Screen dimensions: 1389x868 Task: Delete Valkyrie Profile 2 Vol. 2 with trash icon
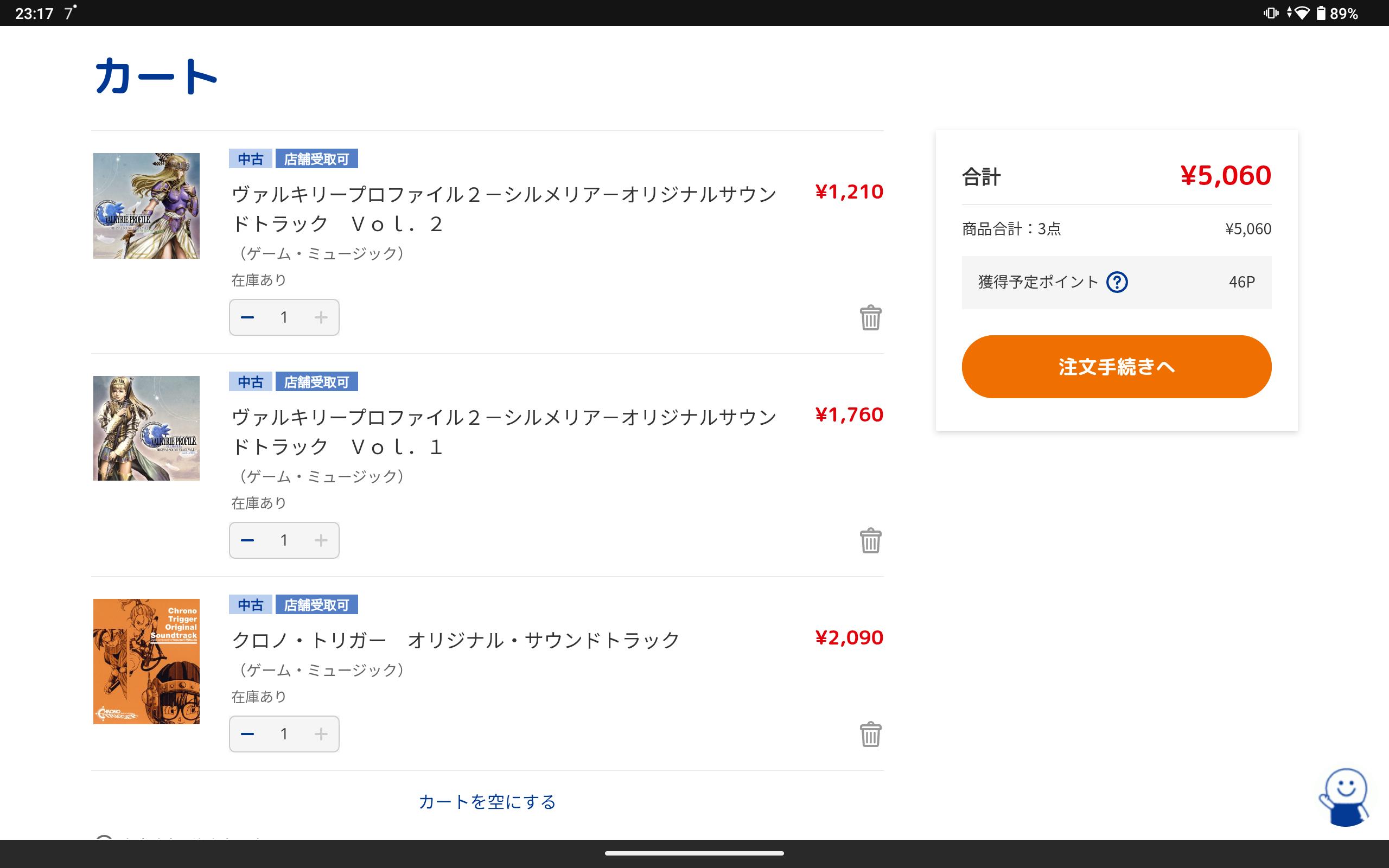(870, 317)
